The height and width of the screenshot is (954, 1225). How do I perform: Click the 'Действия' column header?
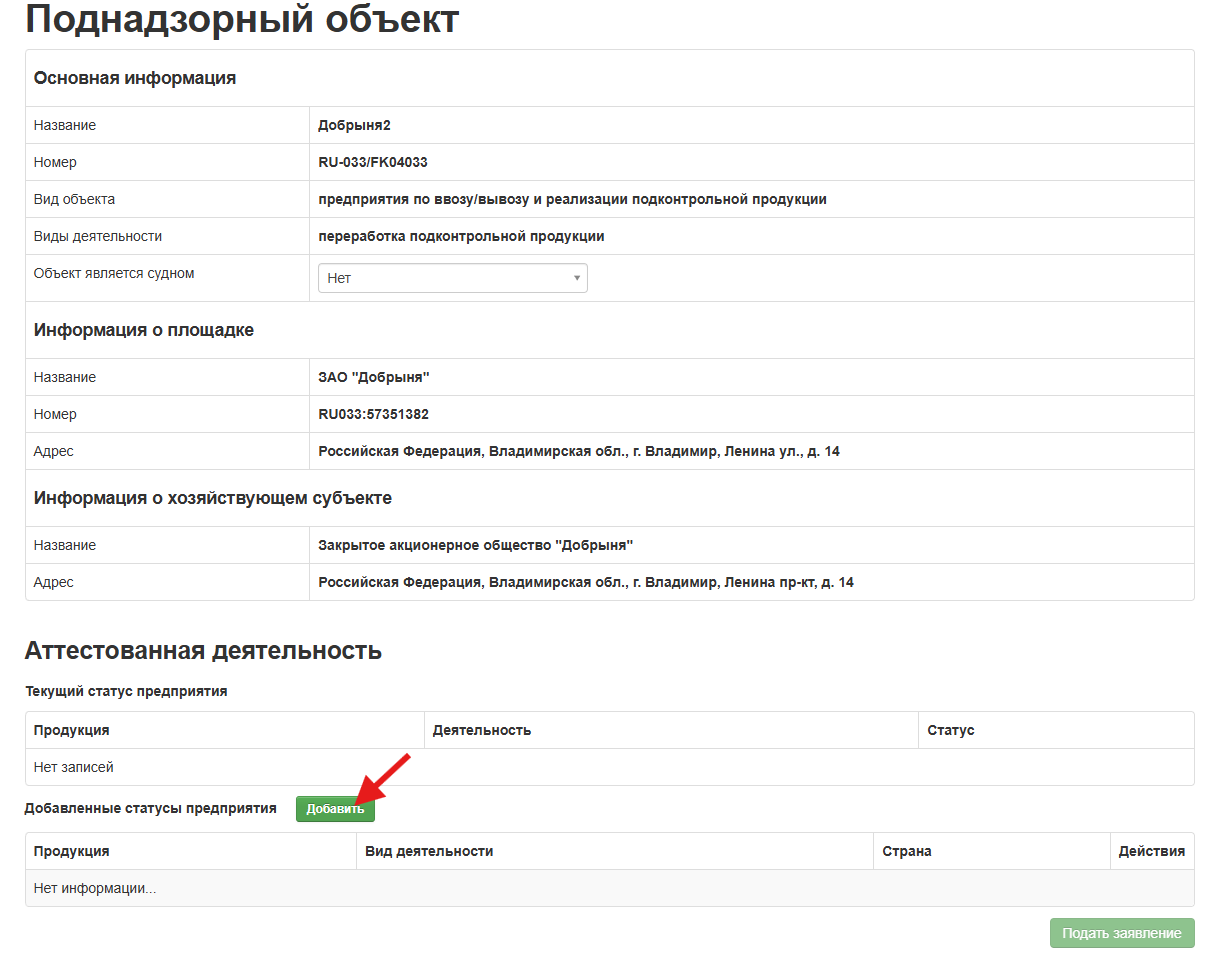coord(1151,851)
